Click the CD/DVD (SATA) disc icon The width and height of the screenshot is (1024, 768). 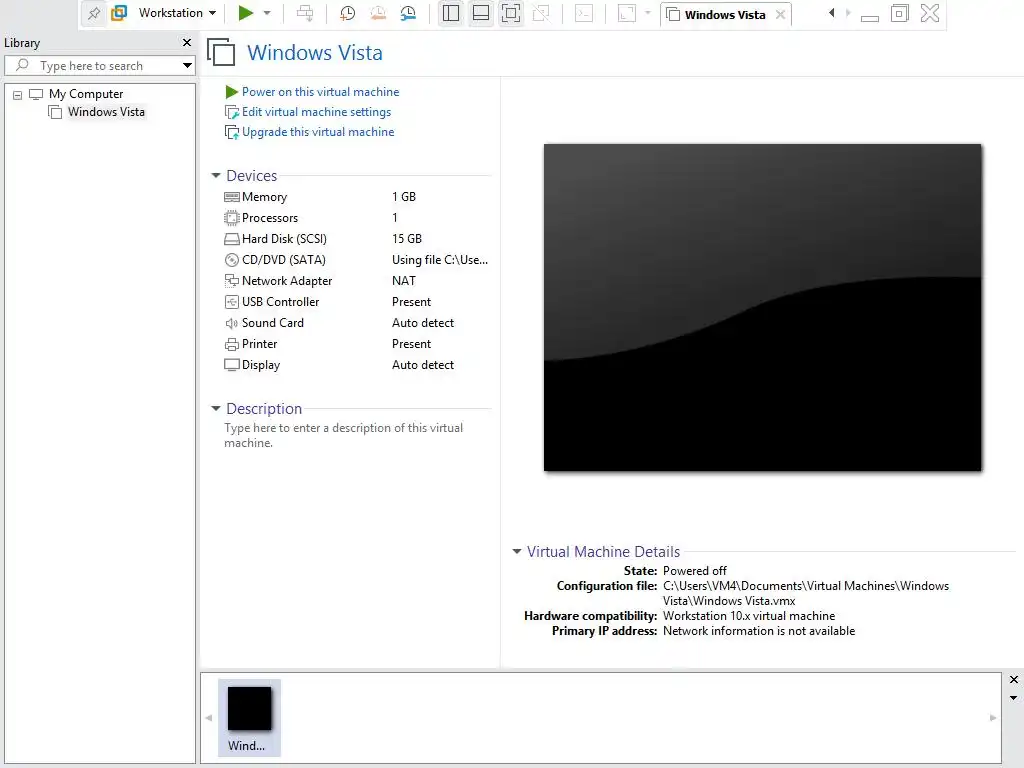point(231,260)
